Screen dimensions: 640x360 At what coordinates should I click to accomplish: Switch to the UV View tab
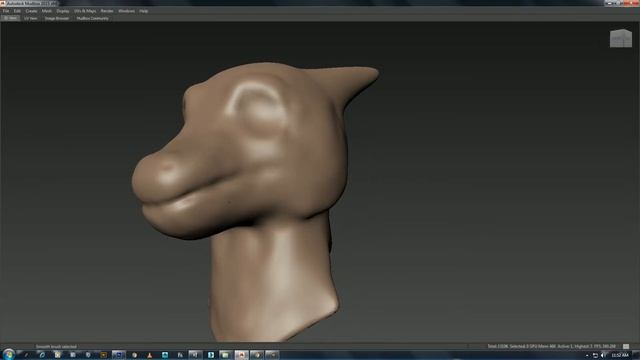(x=31, y=18)
